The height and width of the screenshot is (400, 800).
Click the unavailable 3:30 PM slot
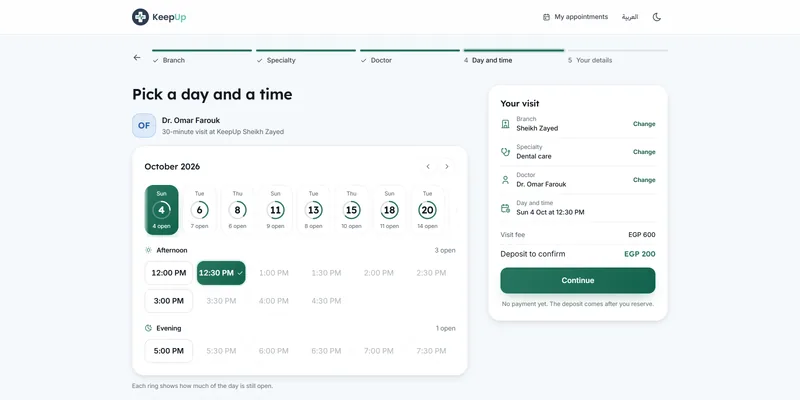(221, 301)
